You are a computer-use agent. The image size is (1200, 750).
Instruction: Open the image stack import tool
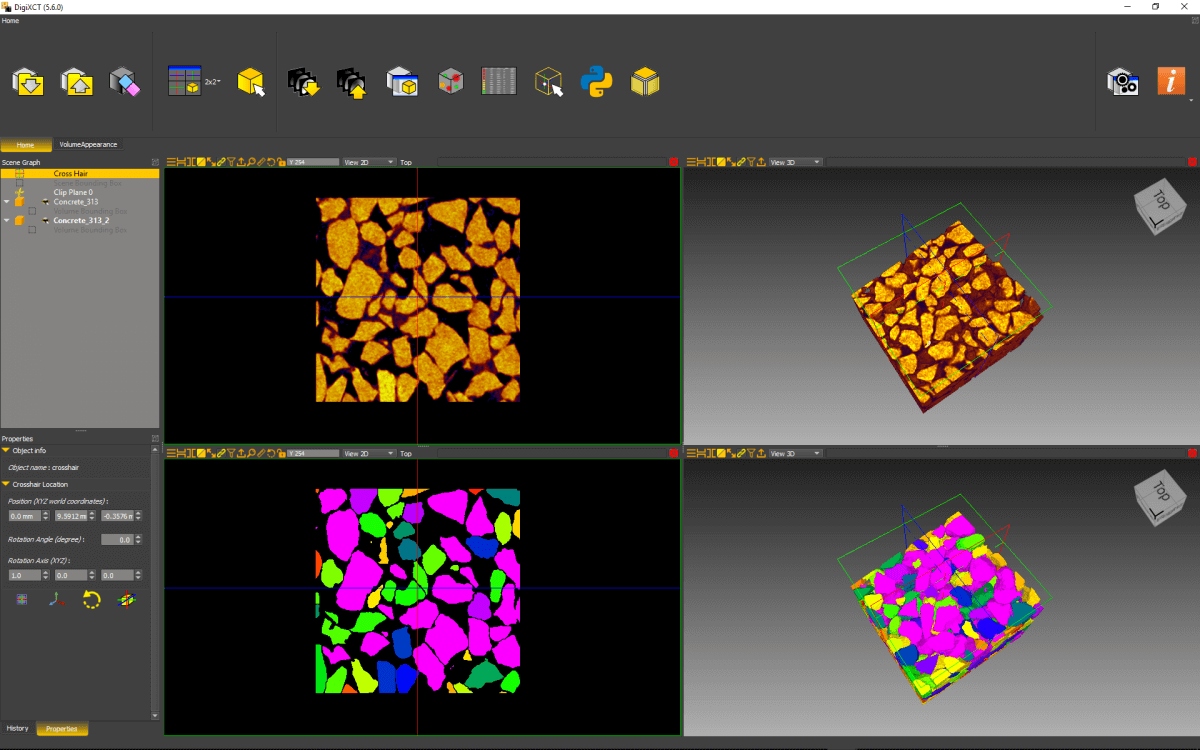click(303, 82)
